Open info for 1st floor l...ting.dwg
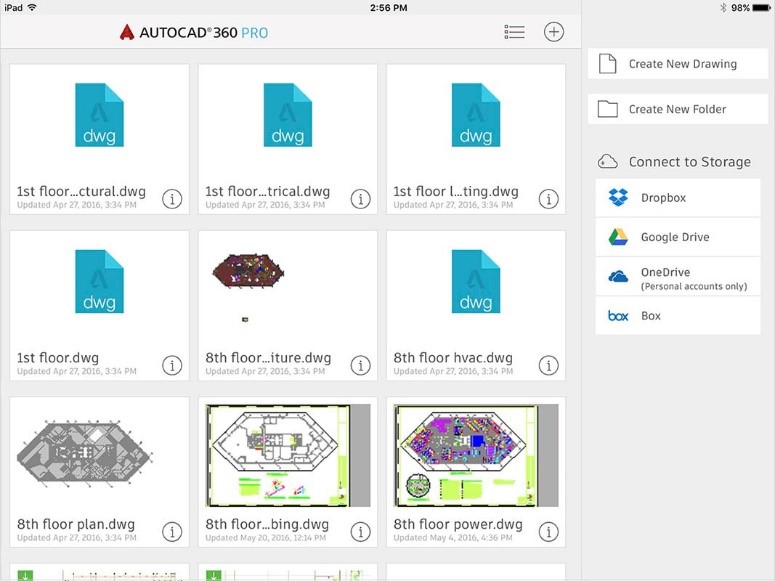 [x=548, y=199]
